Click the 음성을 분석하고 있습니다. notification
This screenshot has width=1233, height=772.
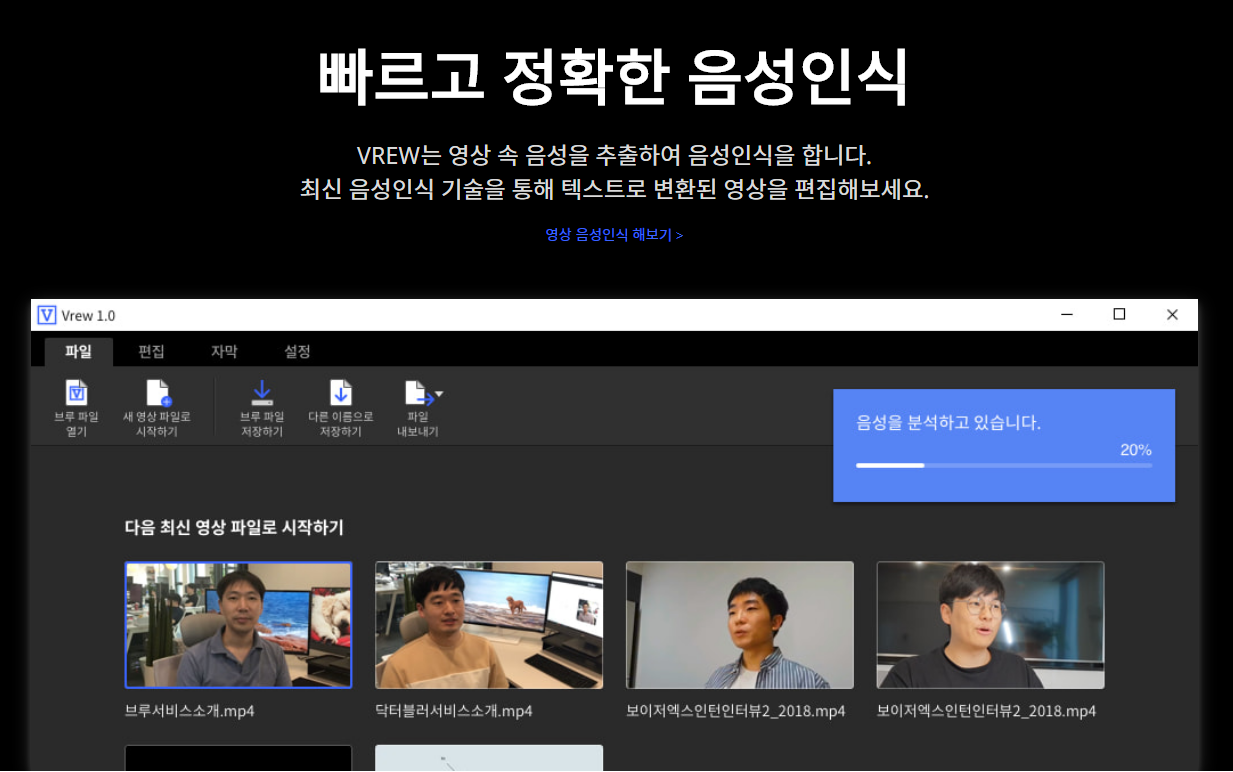pos(1004,445)
